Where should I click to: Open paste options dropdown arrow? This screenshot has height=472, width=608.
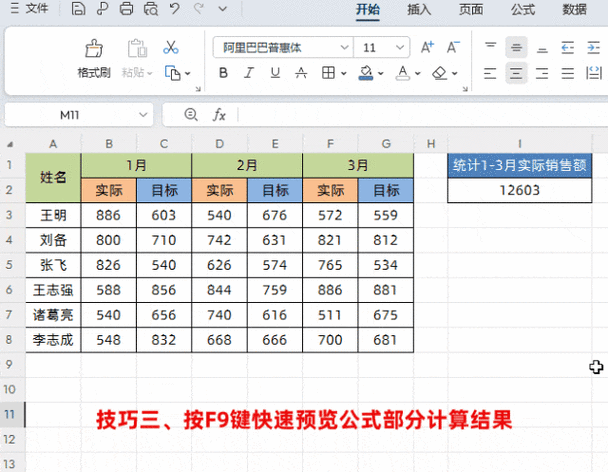pos(150,73)
